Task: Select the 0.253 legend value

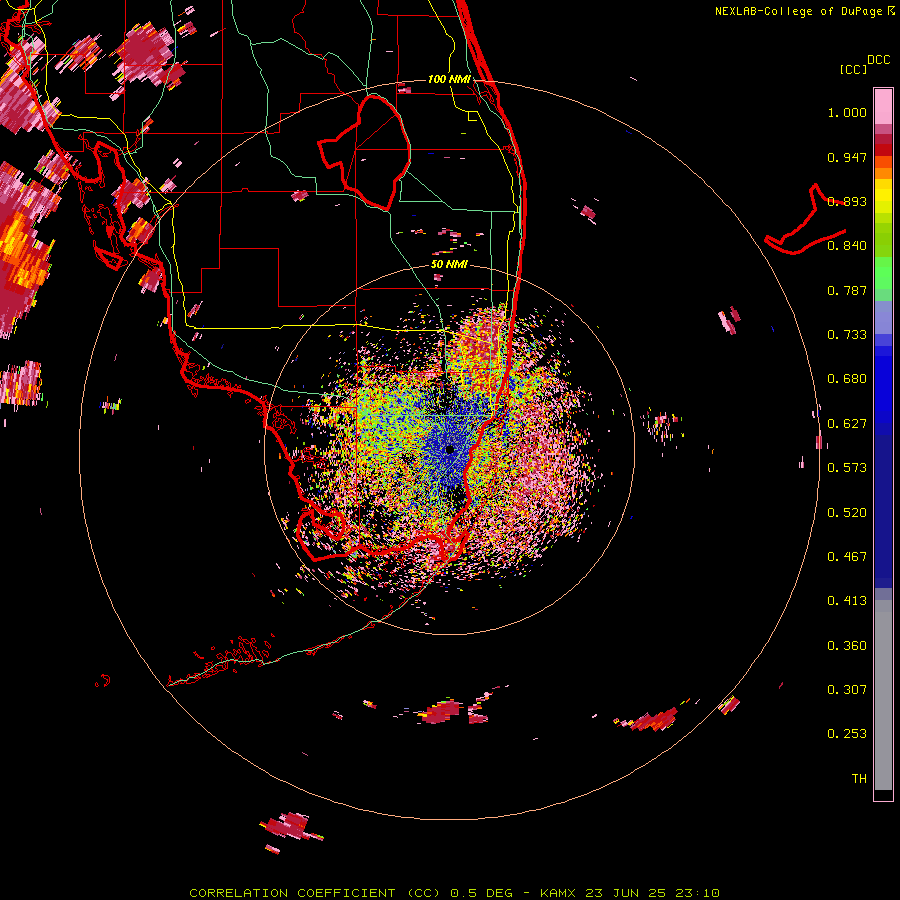Action: 847,734
